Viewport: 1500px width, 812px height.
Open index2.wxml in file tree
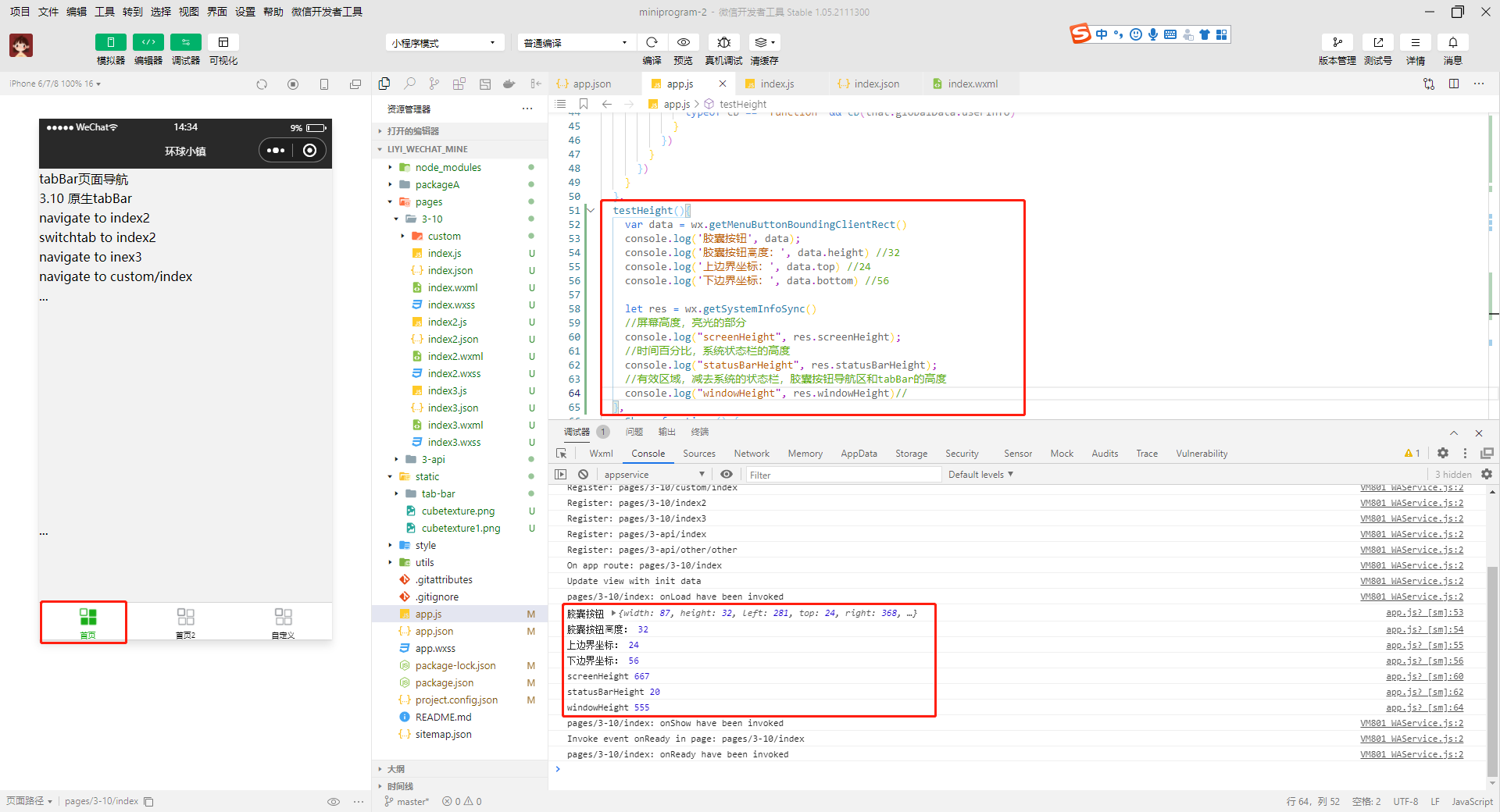click(455, 356)
